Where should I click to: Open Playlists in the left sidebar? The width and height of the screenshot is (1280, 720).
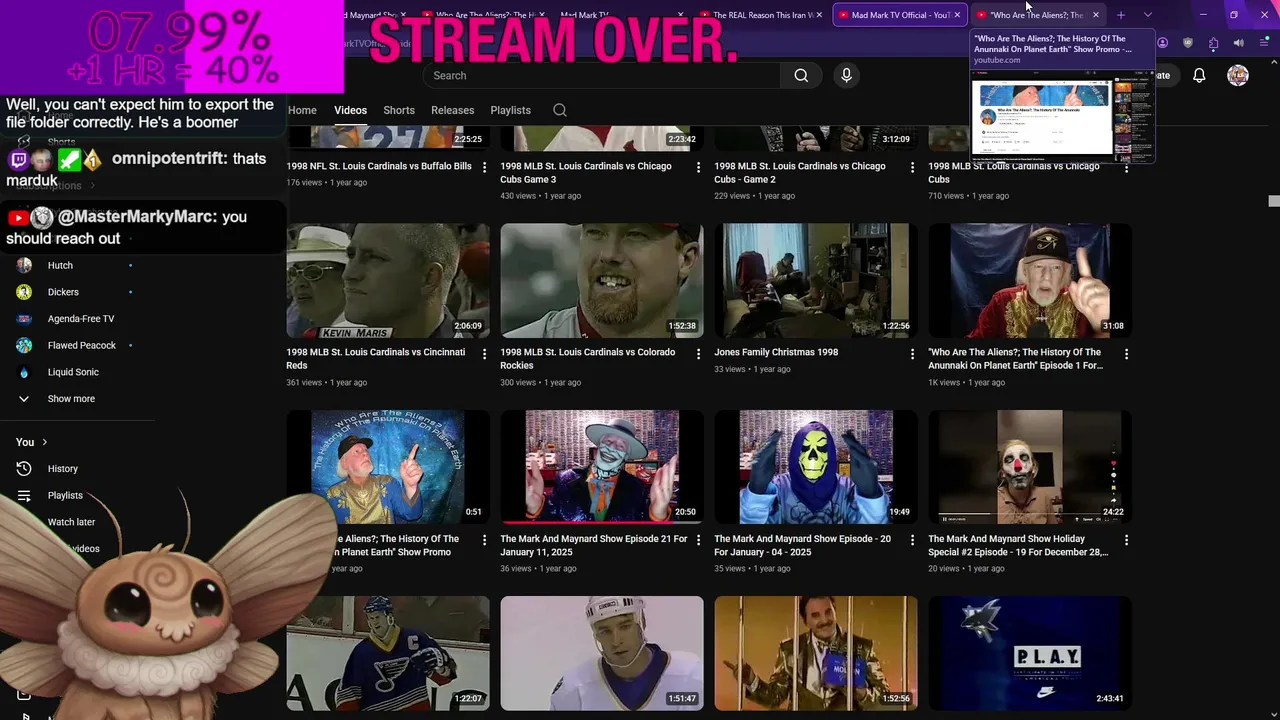pos(65,495)
